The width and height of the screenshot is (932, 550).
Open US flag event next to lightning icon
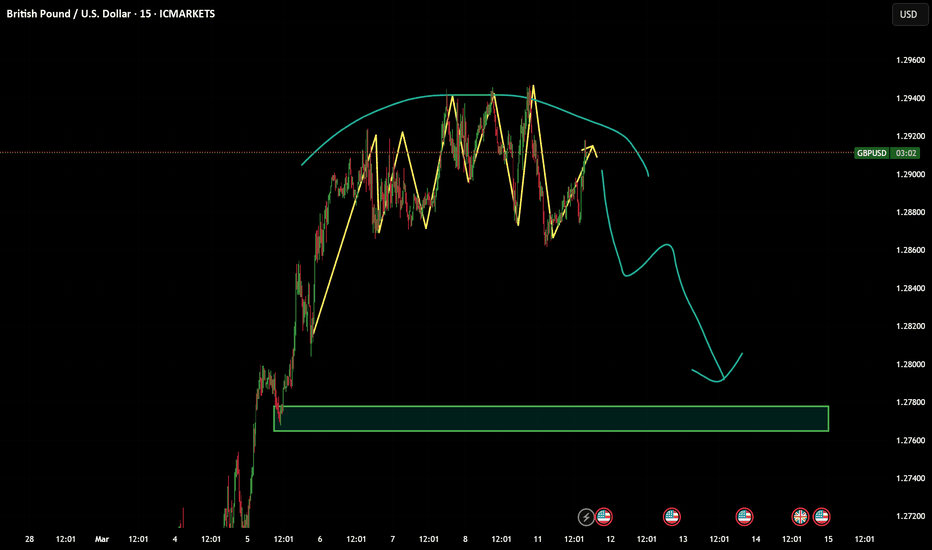[604, 517]
